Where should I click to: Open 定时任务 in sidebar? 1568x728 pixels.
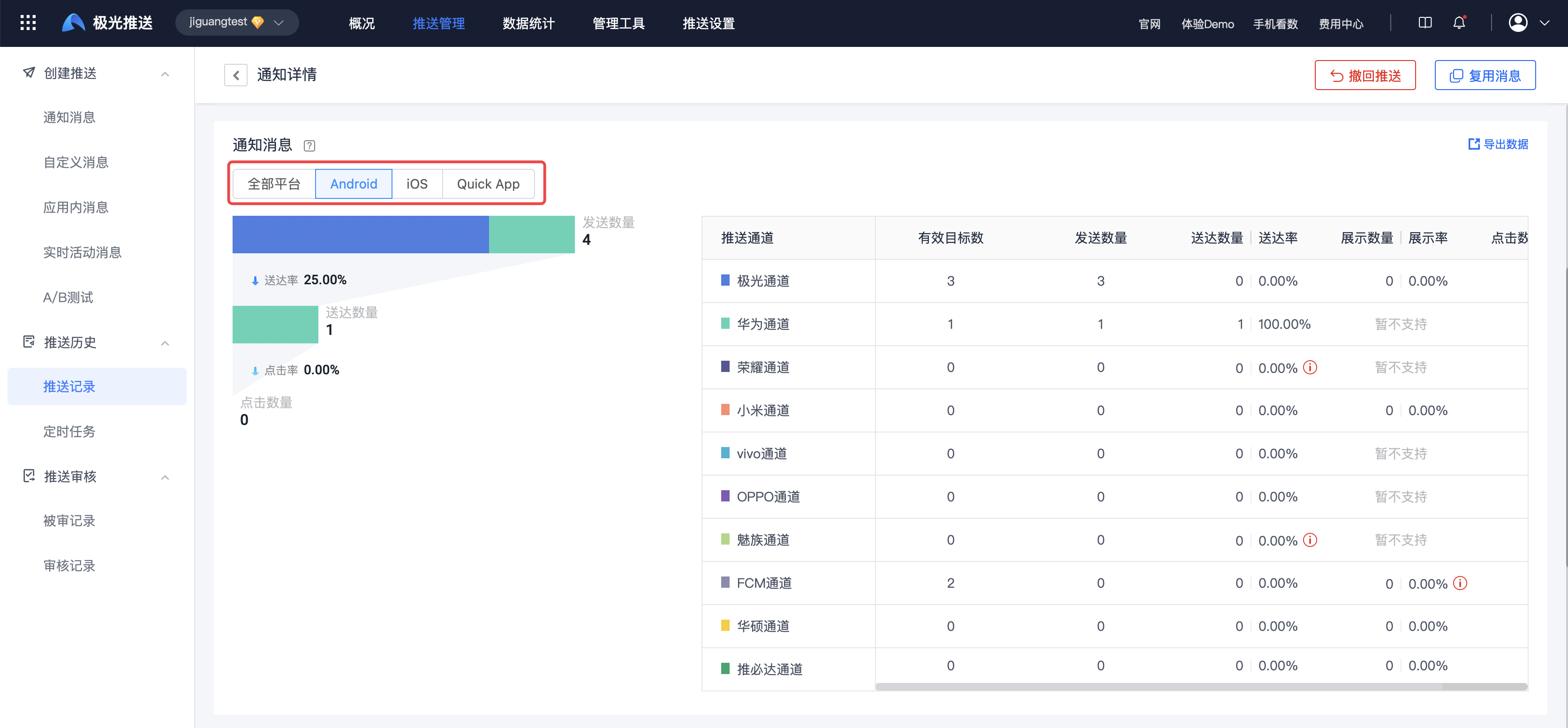pos(69,432)
